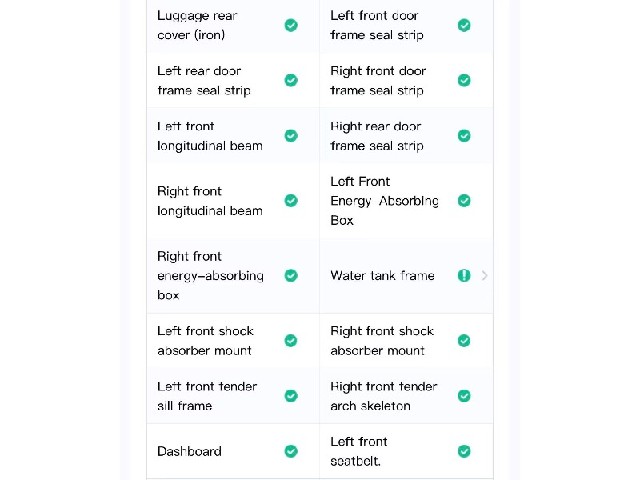
Task: Tap Left front longitudinal beam check icon
Action: (x=291, y=136)
